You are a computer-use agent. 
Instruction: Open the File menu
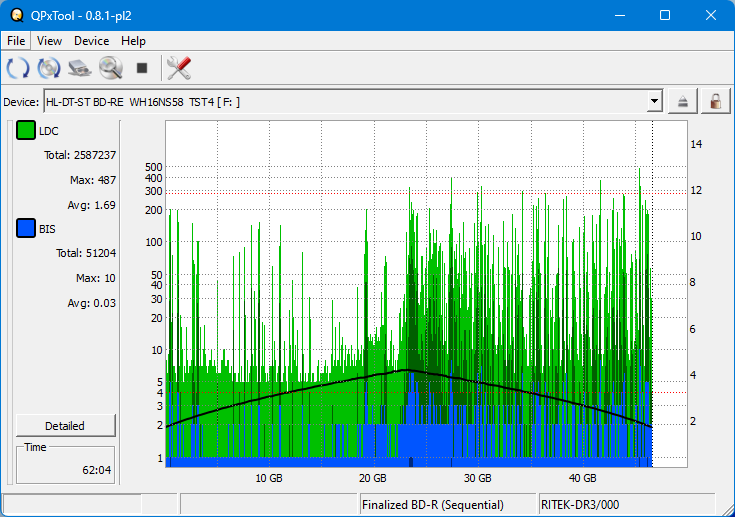16,41
